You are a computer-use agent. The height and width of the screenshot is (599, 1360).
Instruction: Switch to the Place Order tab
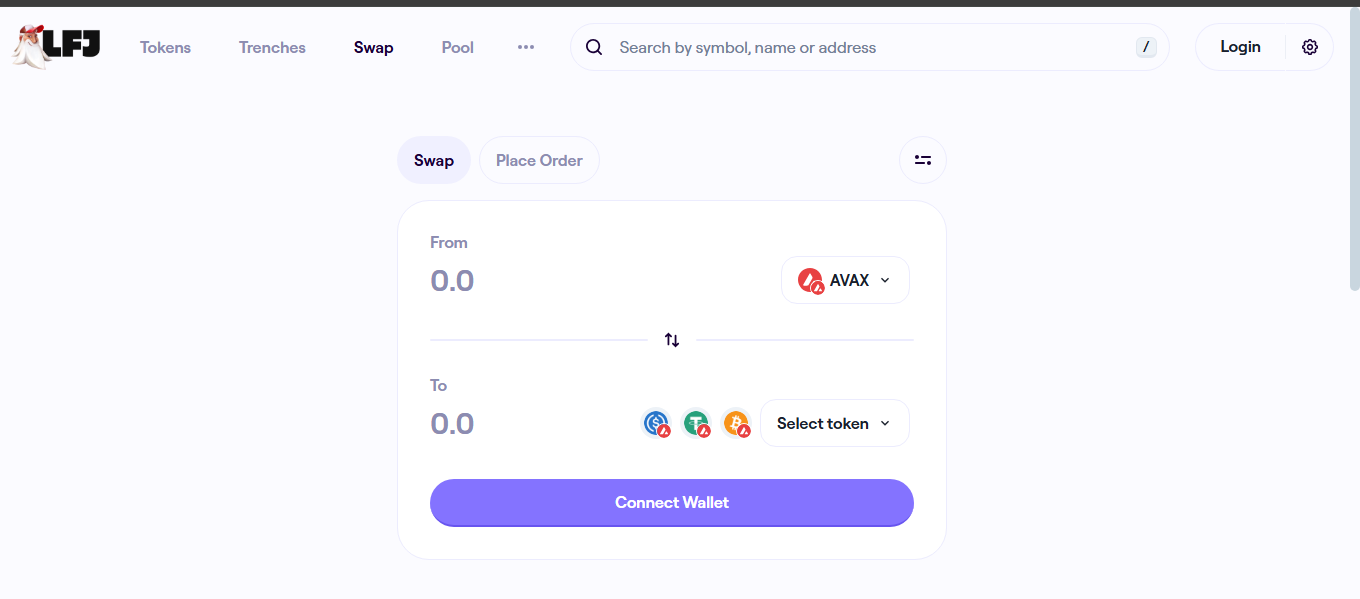tap(539, 160)
